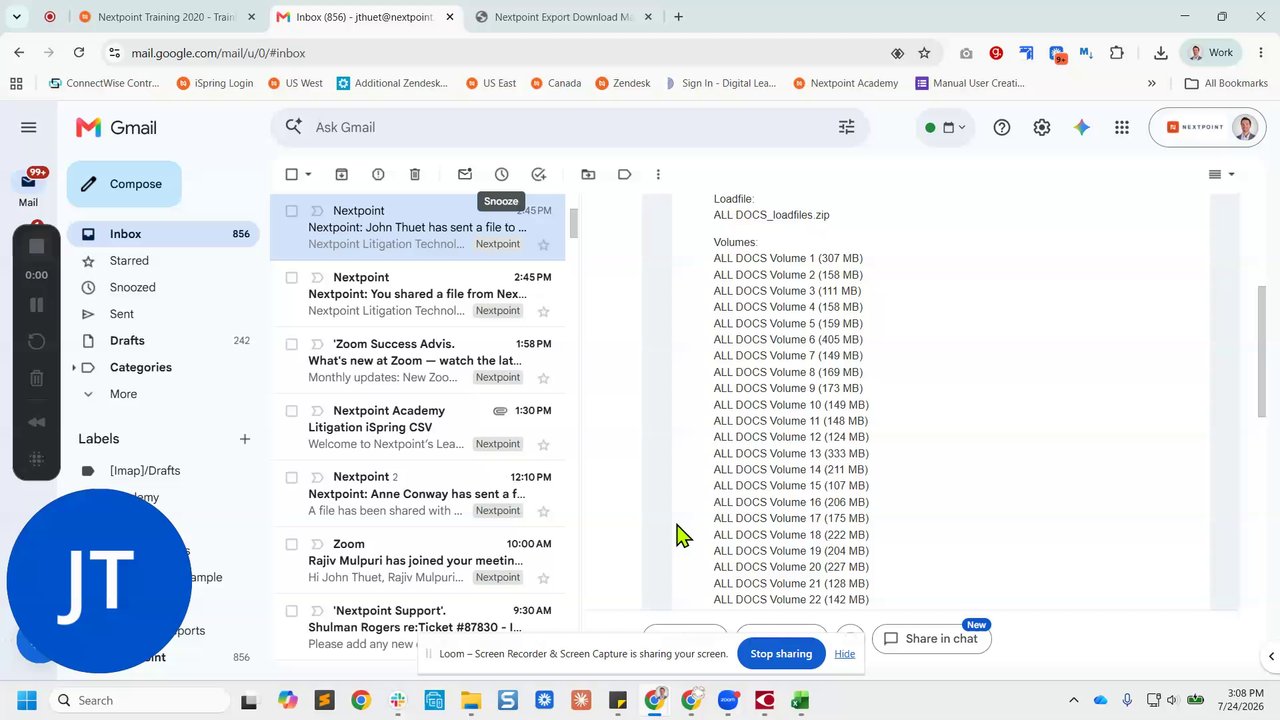Viewport: 1280px width, 720px height.
Task: Click the Mail icon in left rail
Action: pyautogui.click(x=28, y=182)
